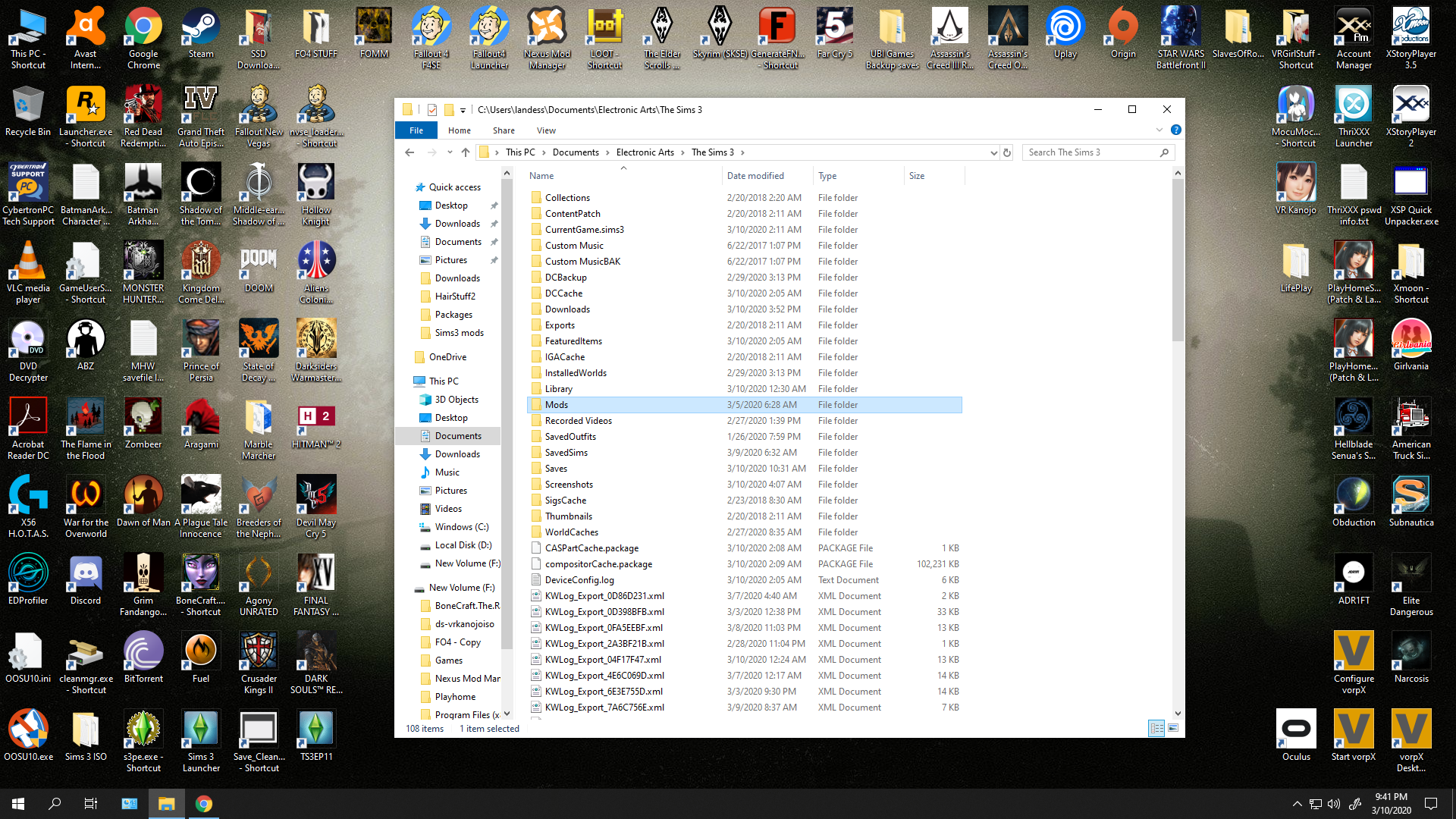Open HITMAN 2 desktop shortcut
The height and width of the screenshot is (819, 1456).
pyautogui.click(x=316, y=425)
